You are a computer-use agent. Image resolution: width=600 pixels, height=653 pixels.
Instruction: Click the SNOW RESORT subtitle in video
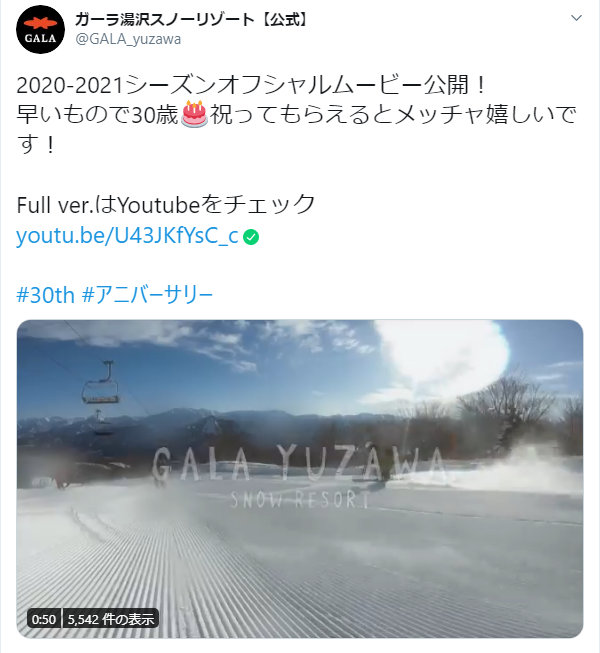coord(299,500)
